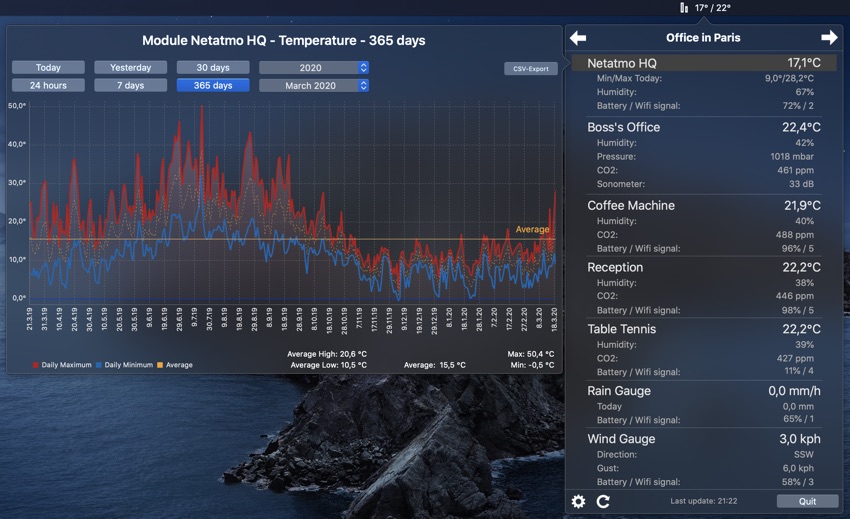Refresh data with circular arrow icon

pyautogui.click(x=603, y=502)
